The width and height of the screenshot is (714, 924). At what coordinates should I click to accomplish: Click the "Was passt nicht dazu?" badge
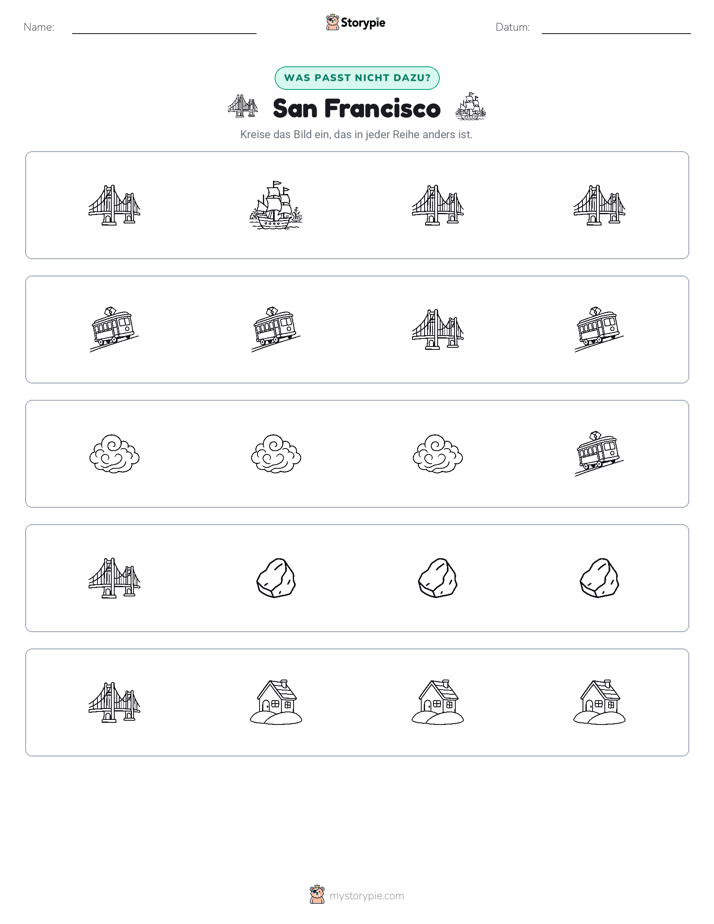pos(357,78)
